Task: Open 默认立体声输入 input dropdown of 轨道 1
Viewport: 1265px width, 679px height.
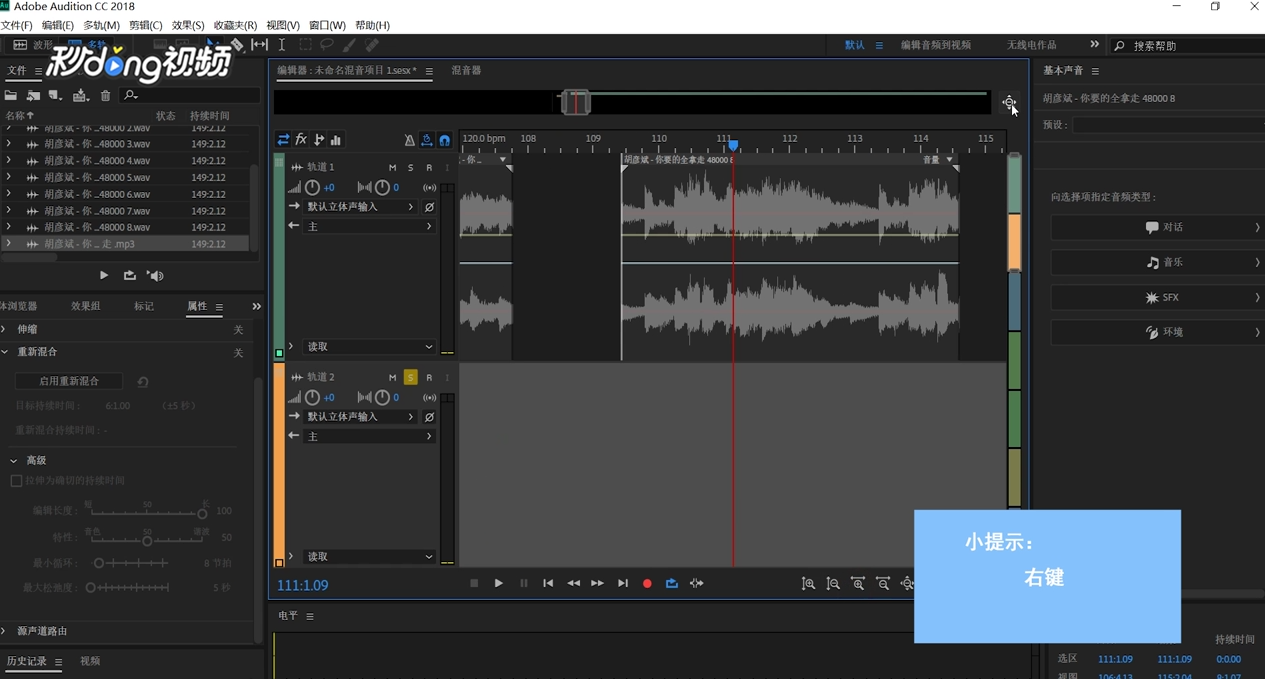Action: pos(361,207)
